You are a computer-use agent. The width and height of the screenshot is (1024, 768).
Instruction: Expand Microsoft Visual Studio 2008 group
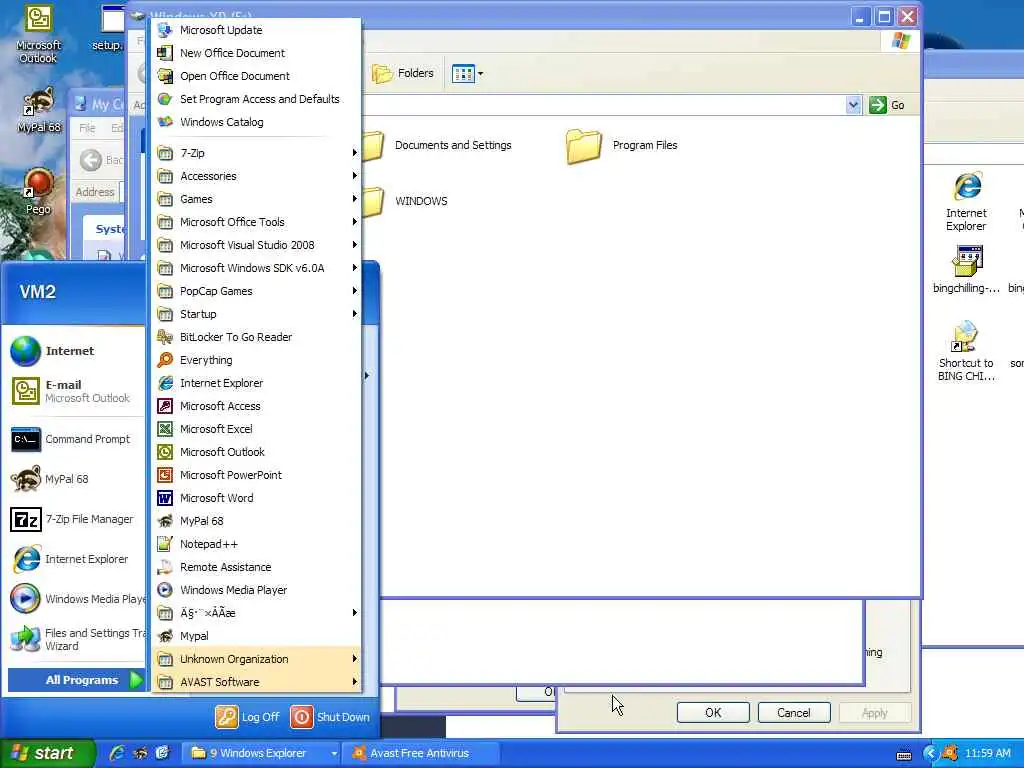pyautogui.click(x=256, y=245)
